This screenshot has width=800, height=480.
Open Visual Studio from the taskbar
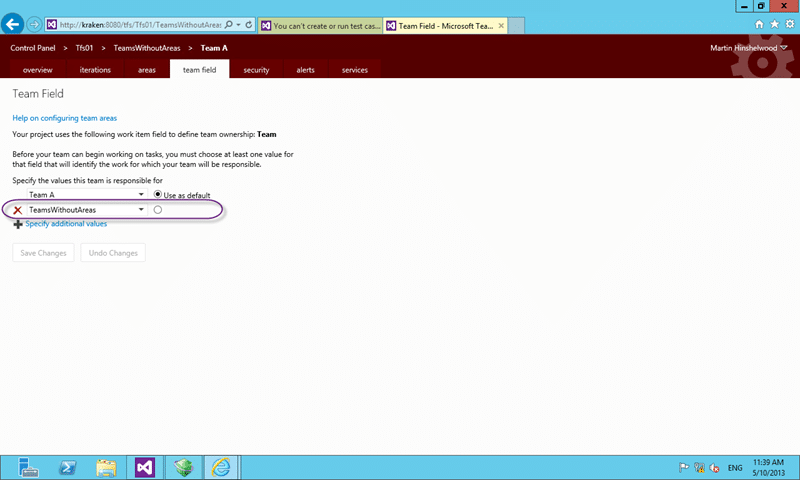[x=145, y=467]
